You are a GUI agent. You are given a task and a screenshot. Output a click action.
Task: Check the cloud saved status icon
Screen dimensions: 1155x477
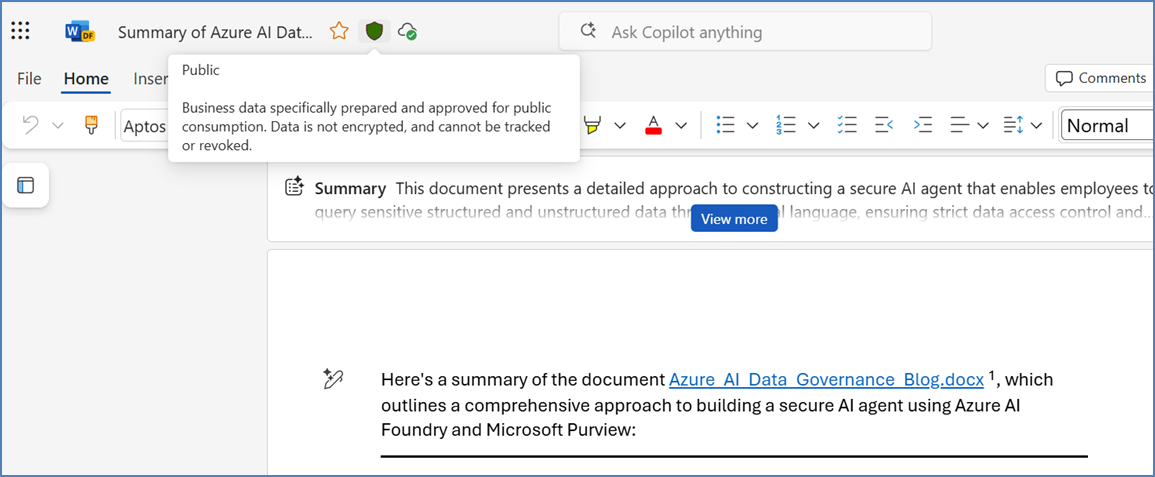pos(407,32)
